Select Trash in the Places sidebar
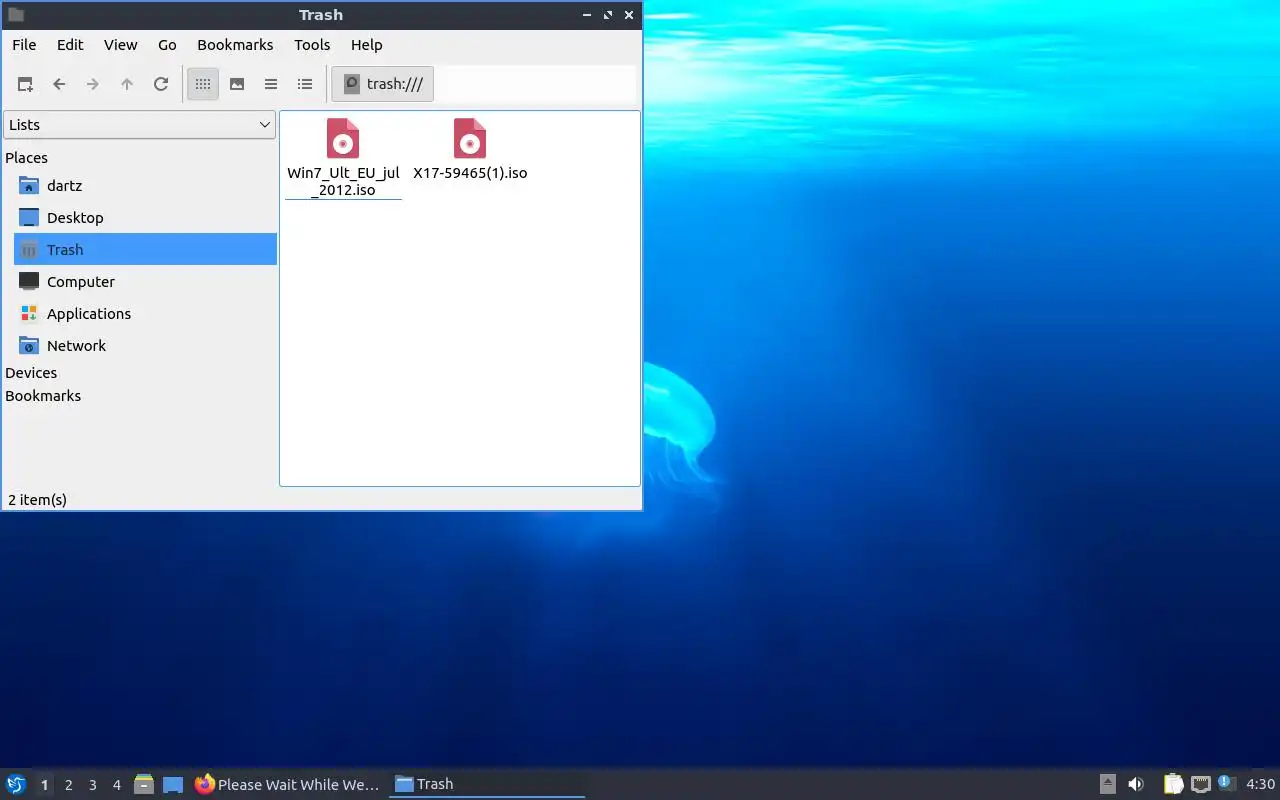 (x=145, y=250)
